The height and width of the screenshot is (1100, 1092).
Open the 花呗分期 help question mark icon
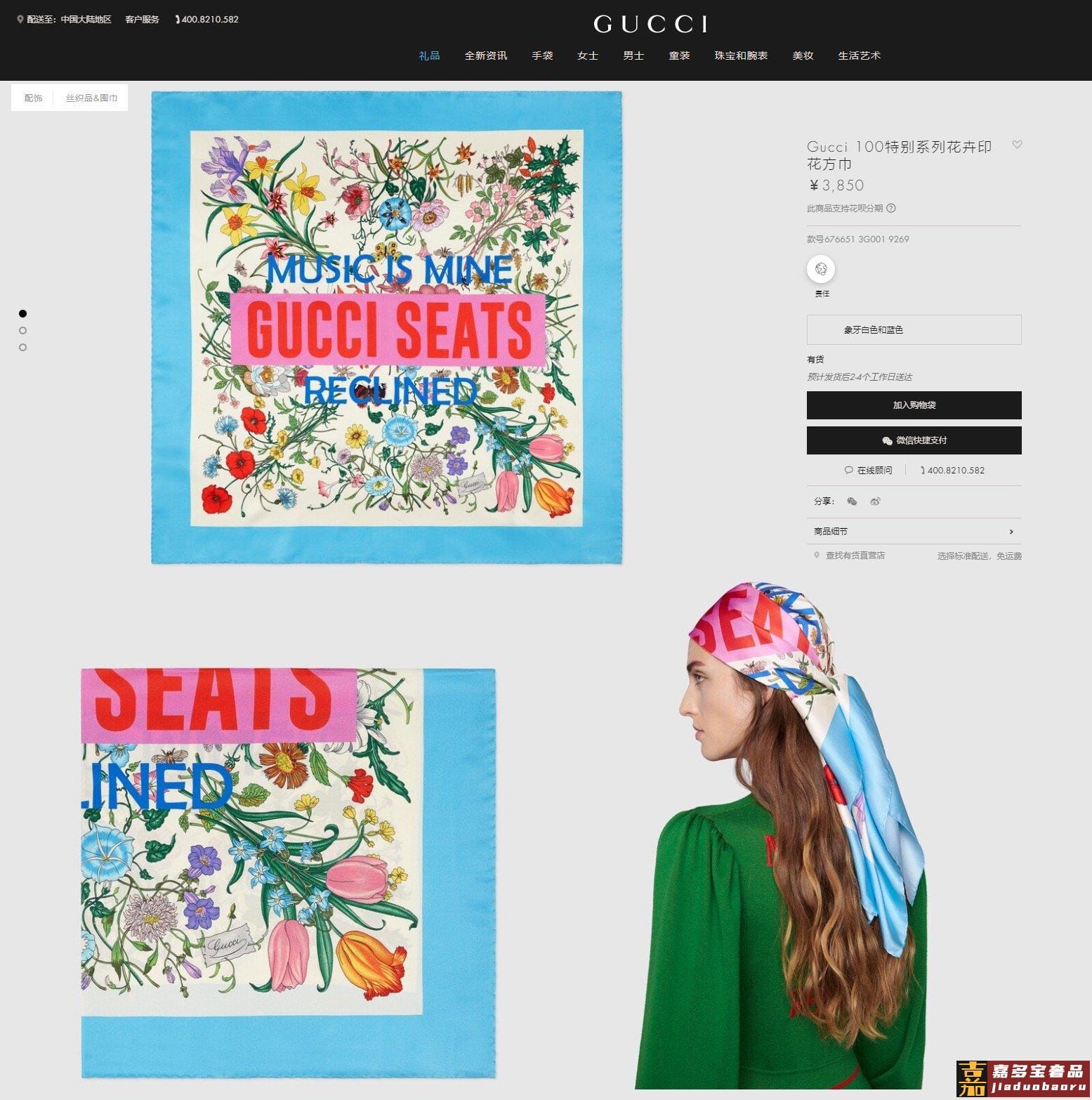coord(891,208)
